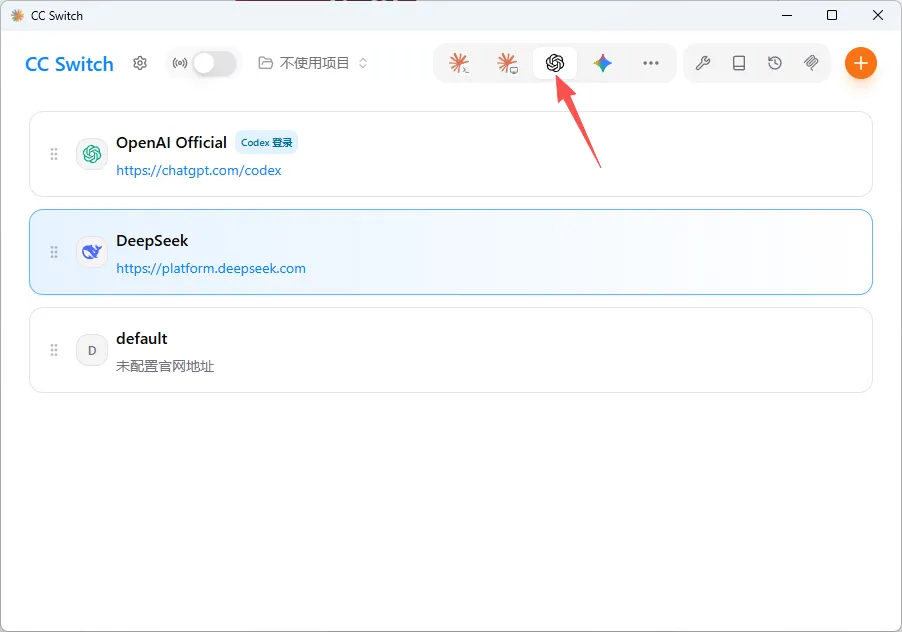Image resolution: width=902 pixels, height=632 pixels.
Task: Select the default provider name
Action: (x=142, y=338)
